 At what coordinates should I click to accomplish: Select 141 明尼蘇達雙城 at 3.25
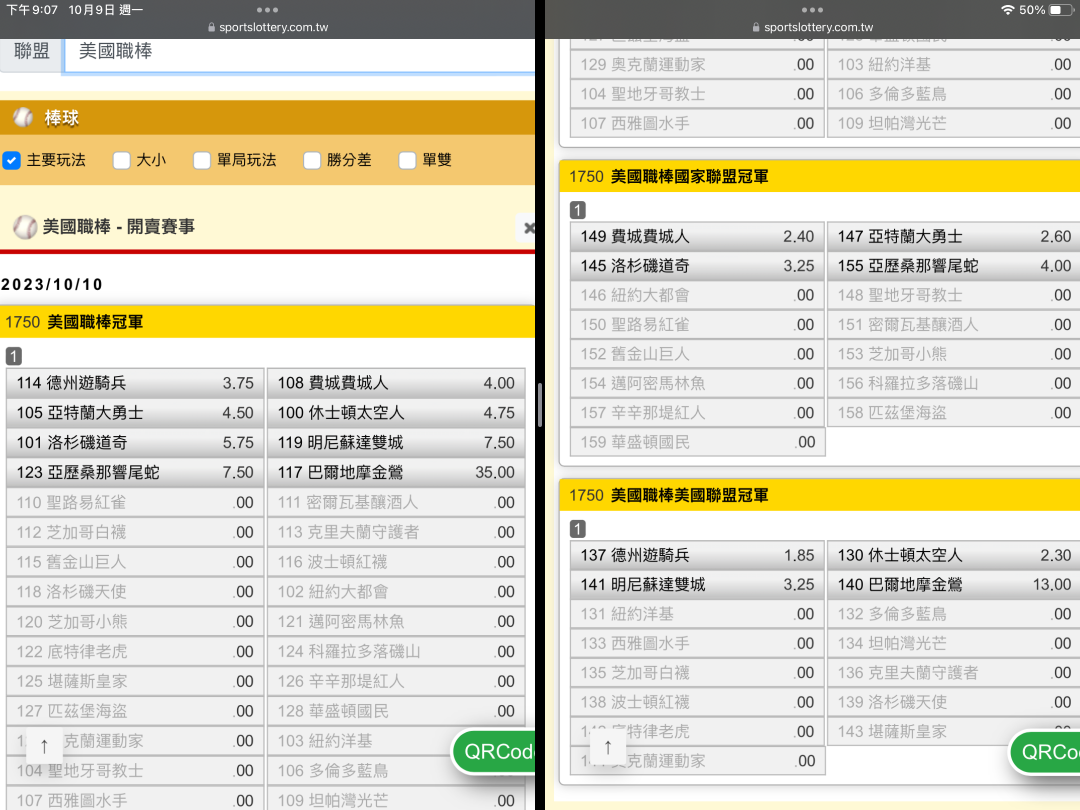pos(698,585)
